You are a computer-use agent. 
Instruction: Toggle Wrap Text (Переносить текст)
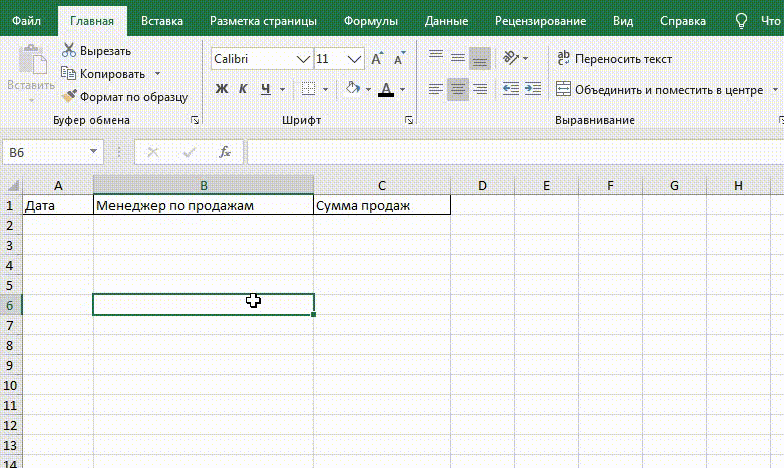tap(614, 58)
